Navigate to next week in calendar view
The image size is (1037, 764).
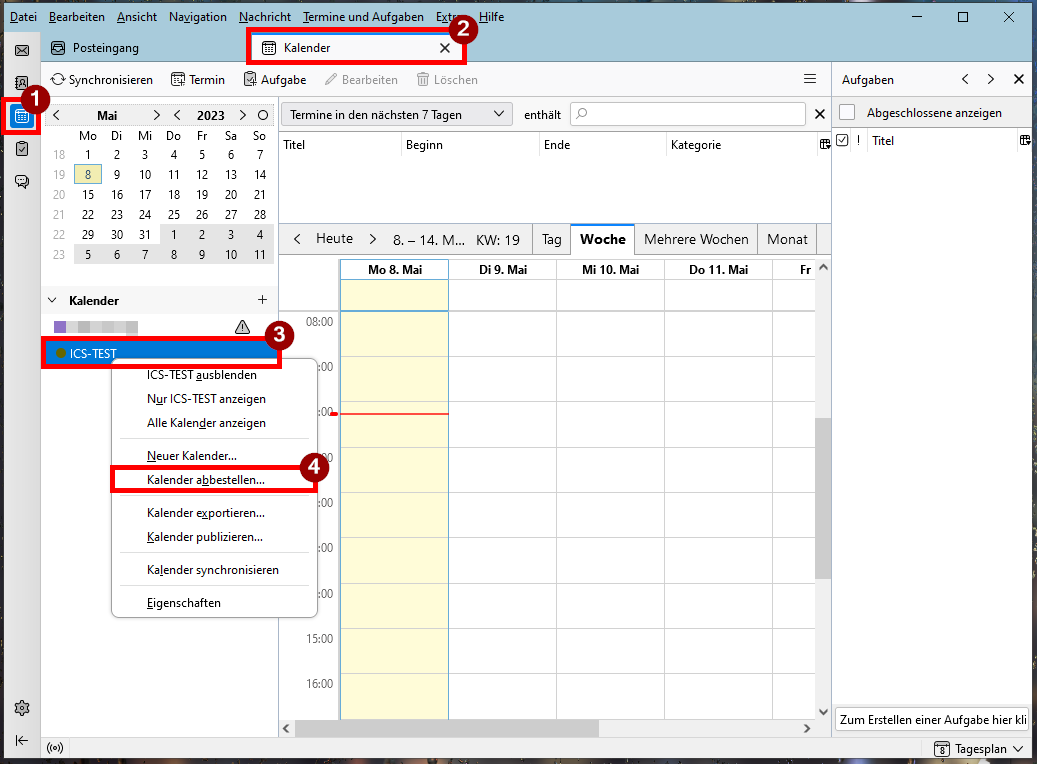pyautogui.click(x=373, y=239)
